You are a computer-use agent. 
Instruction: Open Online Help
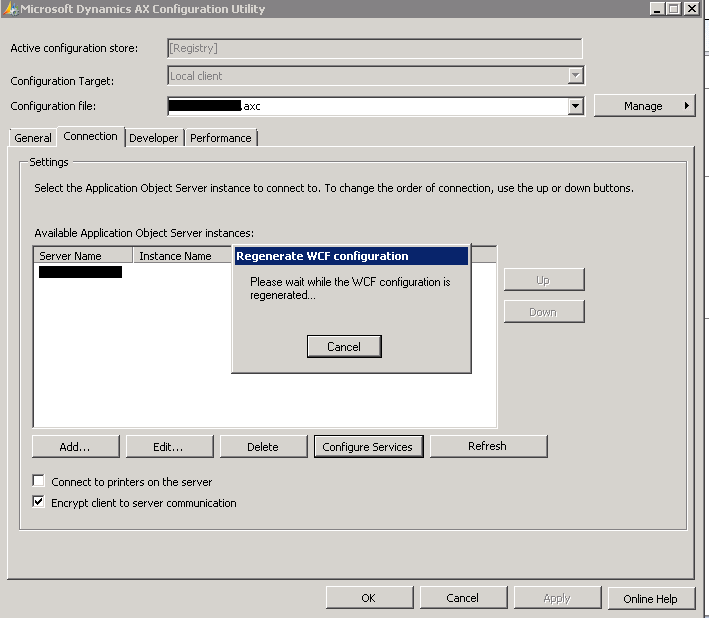coord(651,598)
